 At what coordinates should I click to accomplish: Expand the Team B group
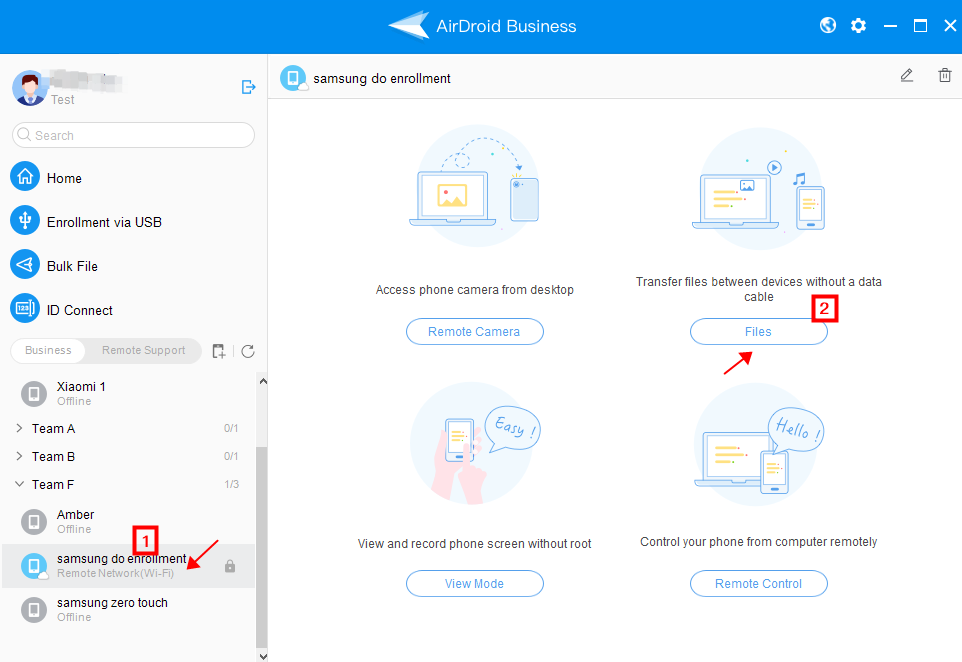pos(53,456)
